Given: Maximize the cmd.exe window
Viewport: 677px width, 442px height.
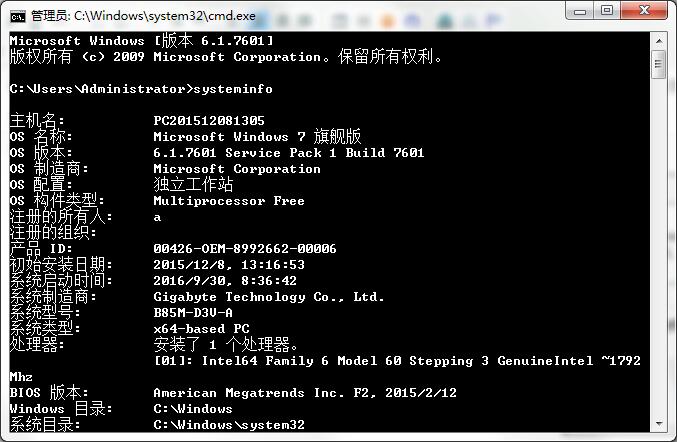Looking at the screenshot, I should [607, 10].
